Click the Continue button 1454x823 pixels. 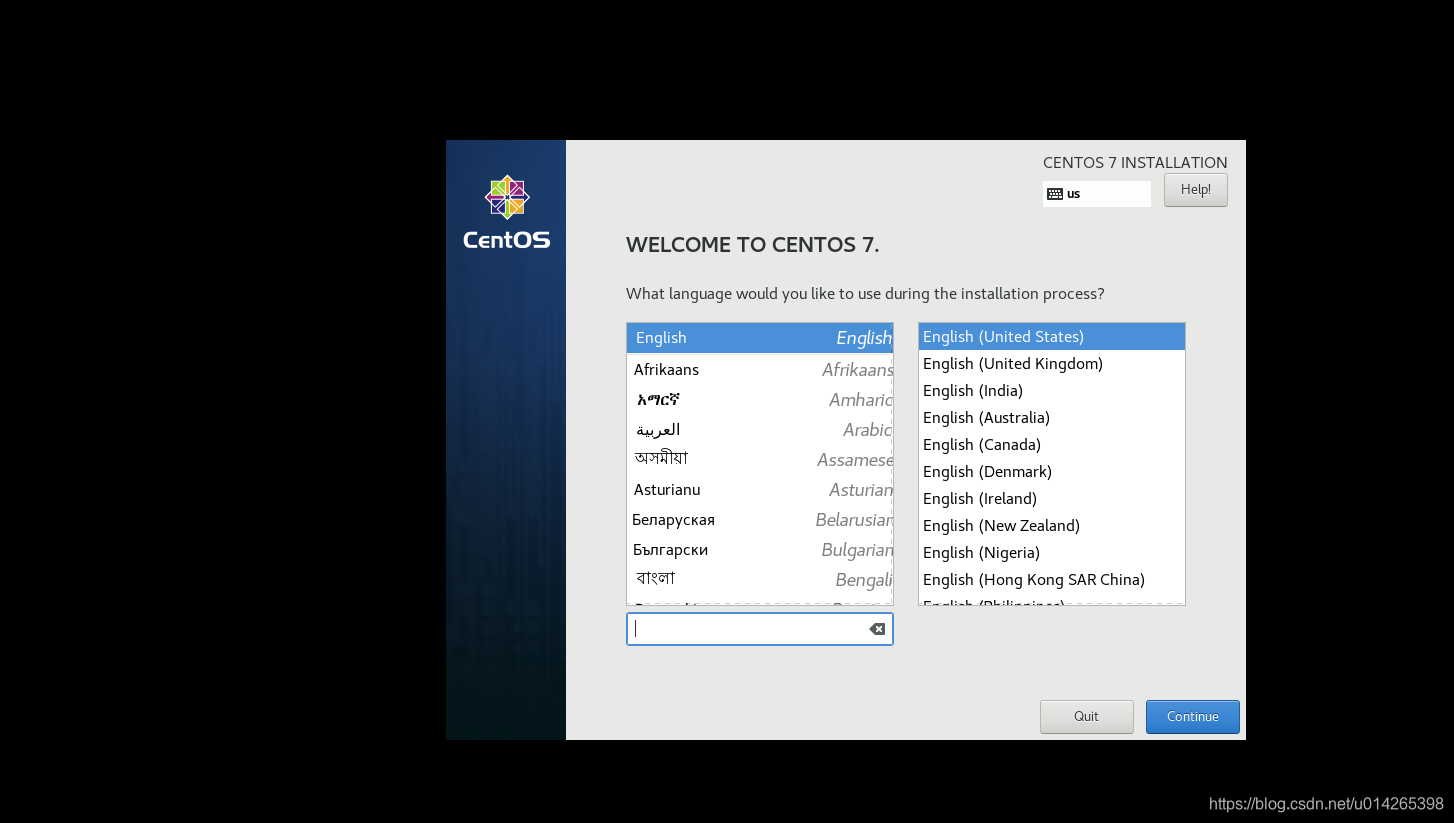pyautogui.click(x=1193, y=717)
